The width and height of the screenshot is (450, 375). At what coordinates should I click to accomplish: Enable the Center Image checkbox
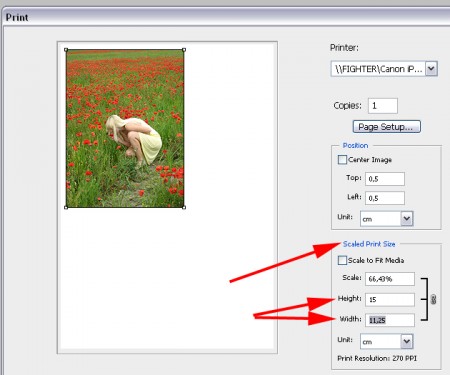tap(342, 160)
